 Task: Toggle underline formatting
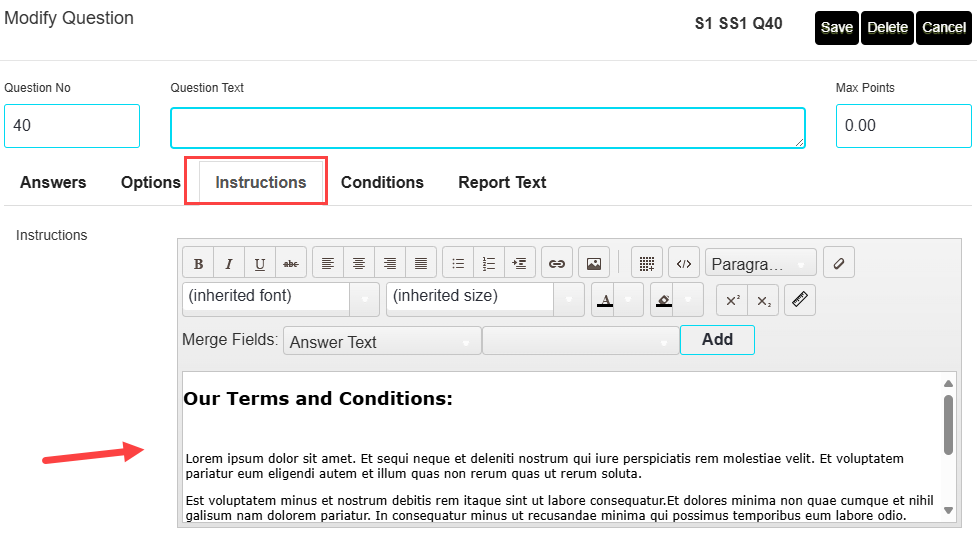click(260, 264)
